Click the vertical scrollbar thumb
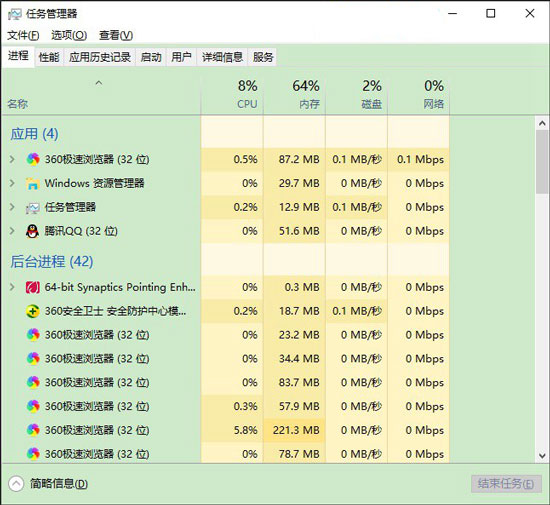 (x=542, y=161)
